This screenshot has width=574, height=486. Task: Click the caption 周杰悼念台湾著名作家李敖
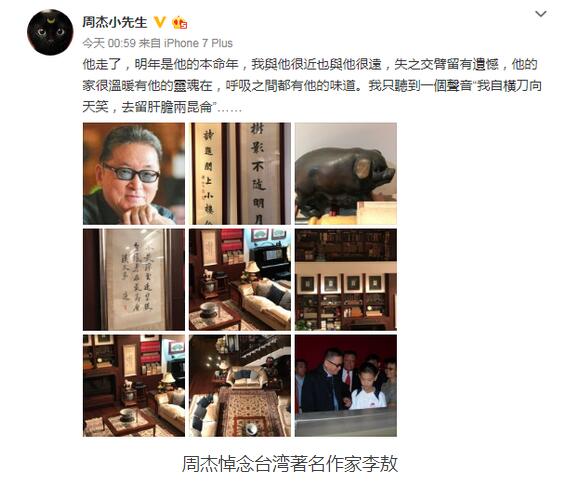(290, 463)
